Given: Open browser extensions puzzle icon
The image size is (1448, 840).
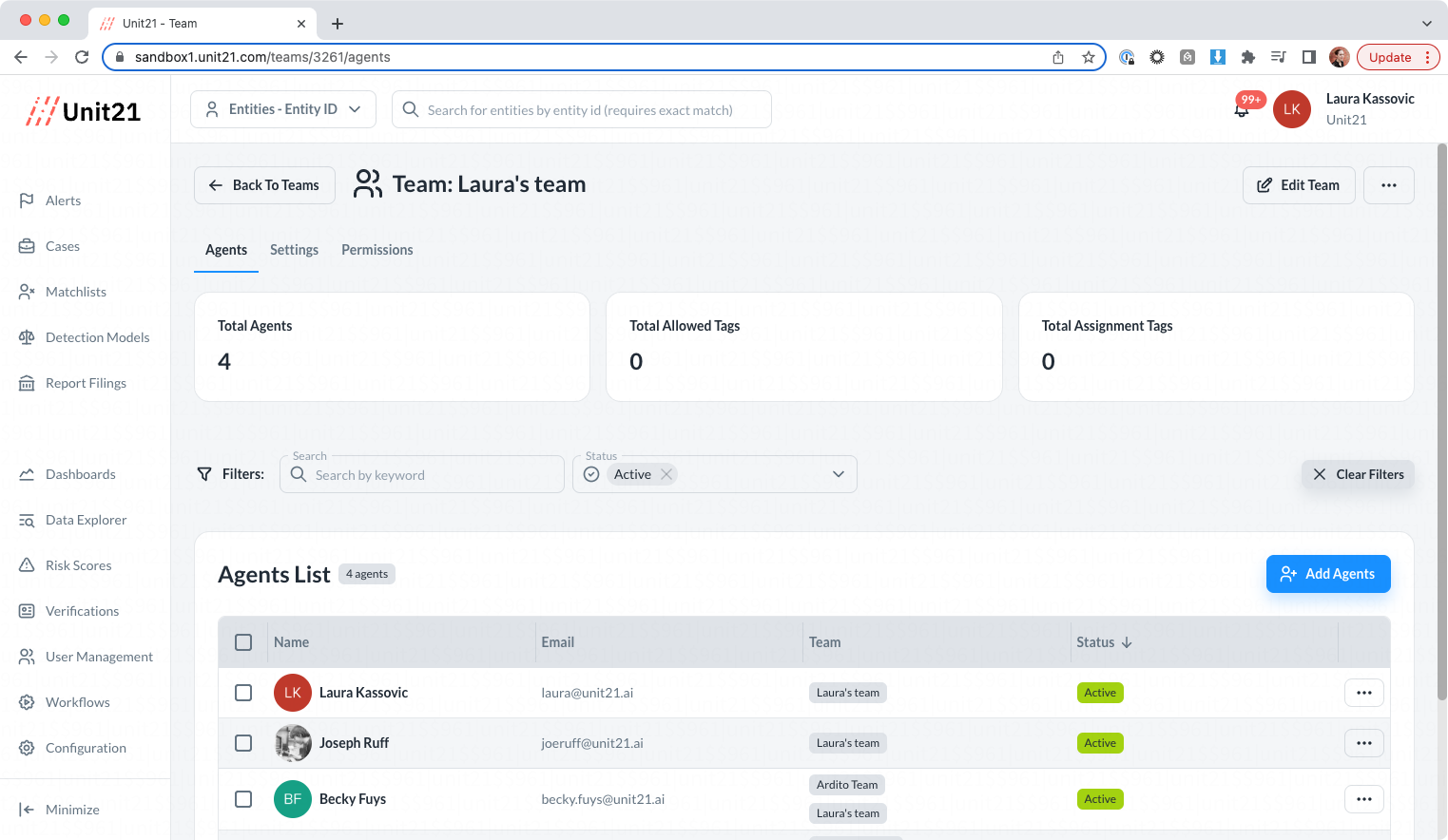Looking at the screenshot, I should click(x=1248, y=57).
